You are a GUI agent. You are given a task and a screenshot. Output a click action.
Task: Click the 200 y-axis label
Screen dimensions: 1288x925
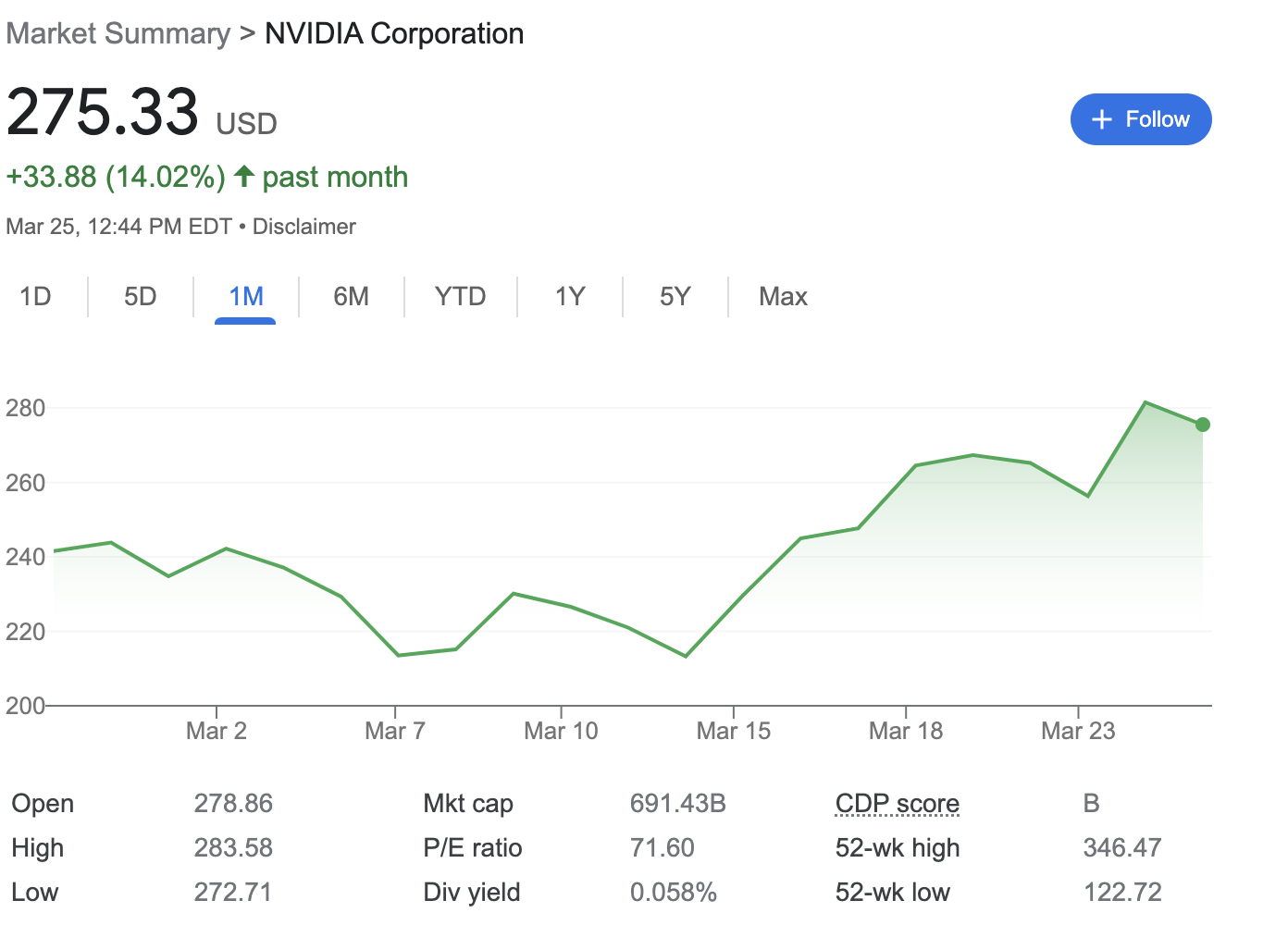point(25,706)
